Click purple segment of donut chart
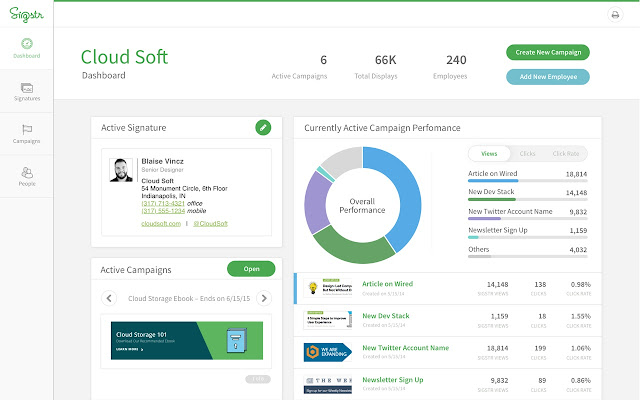The image size is (640, 400). (316, 202)
